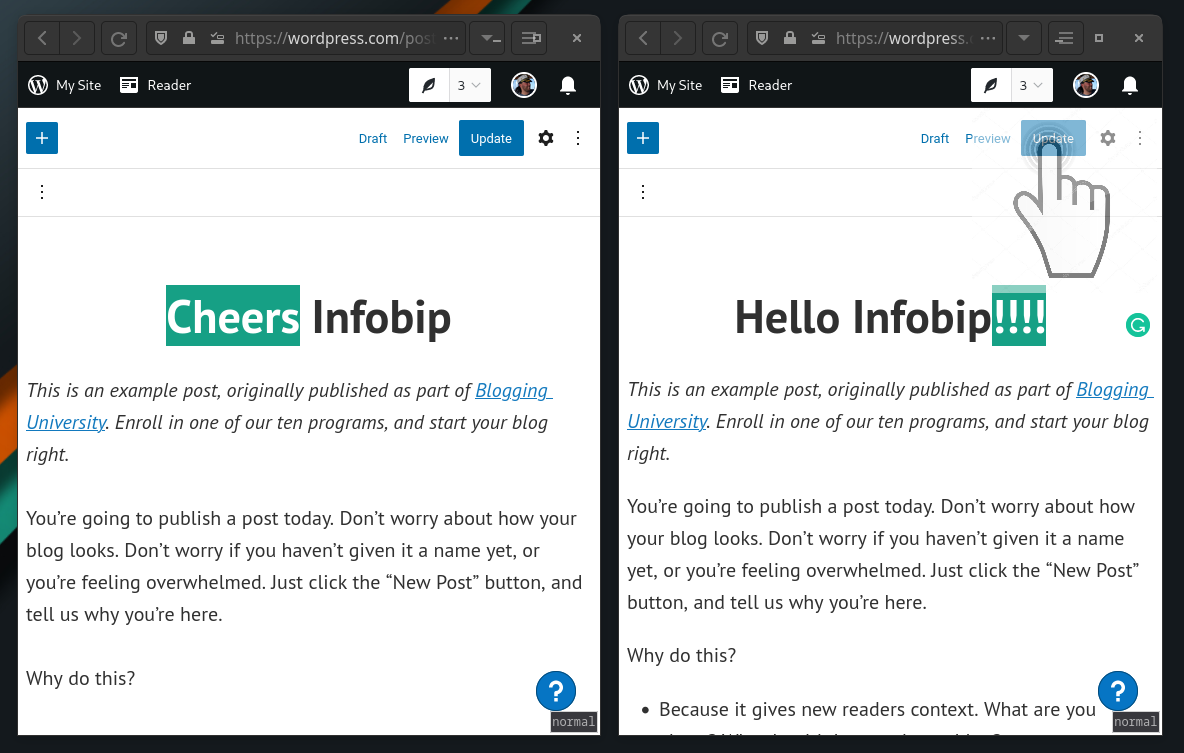
Task: Open notifications bell in left window
Action: 568,85
